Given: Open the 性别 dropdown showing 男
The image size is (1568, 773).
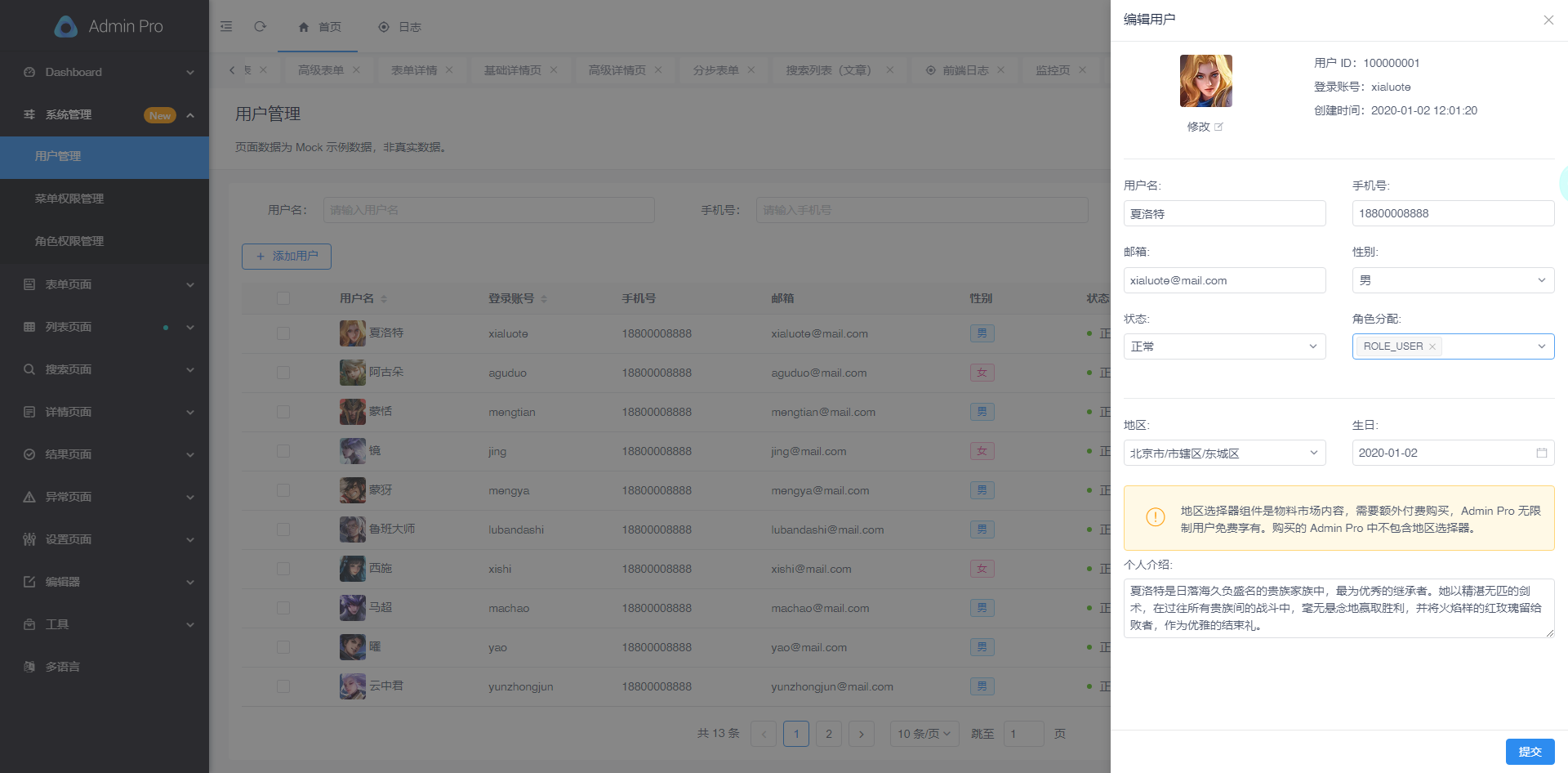Looking at the screenshot, I should (1453, 280).
